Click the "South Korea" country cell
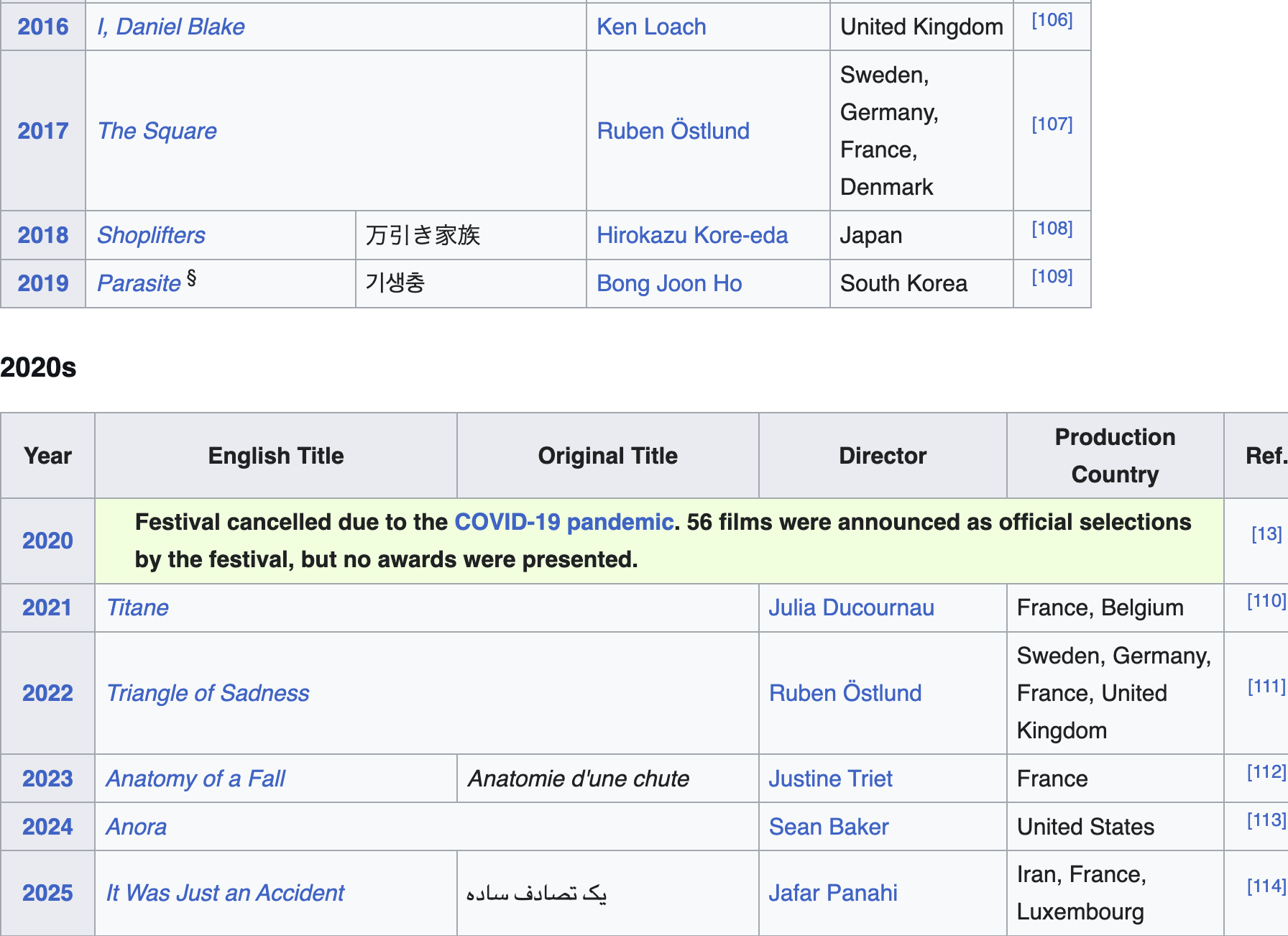Viewport: 1288px width, 936px height. [x=921, y=283]
